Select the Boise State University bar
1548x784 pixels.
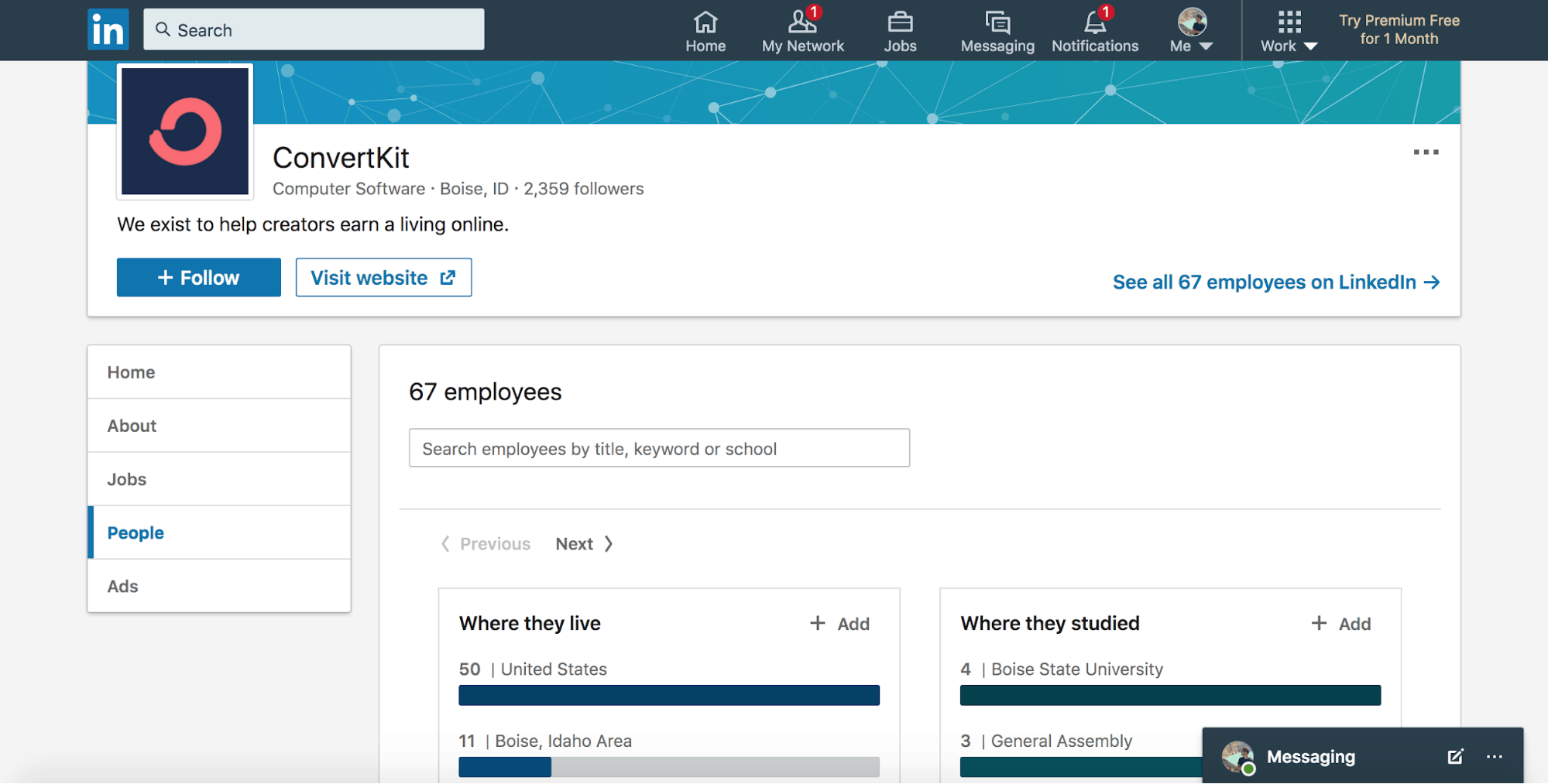pos(1170,695)
